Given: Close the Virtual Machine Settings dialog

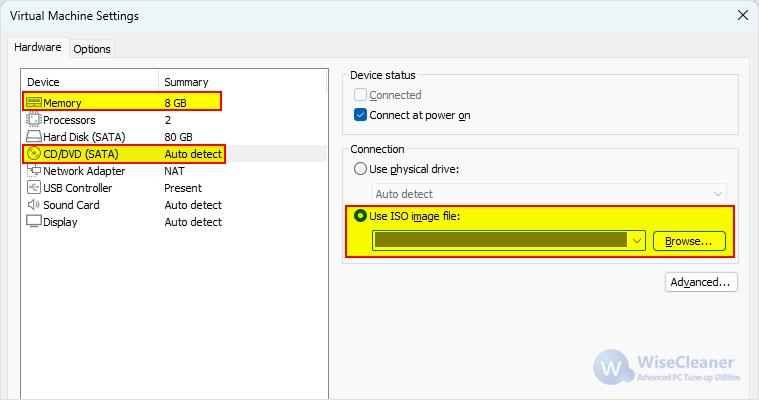Looking at the screenshot, I should click(743, 15).
